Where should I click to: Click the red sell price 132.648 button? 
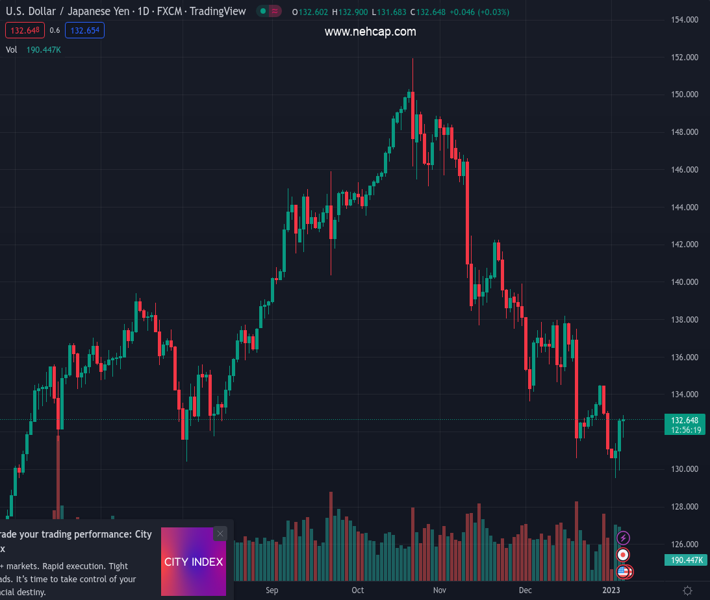(x=25, y=30)
